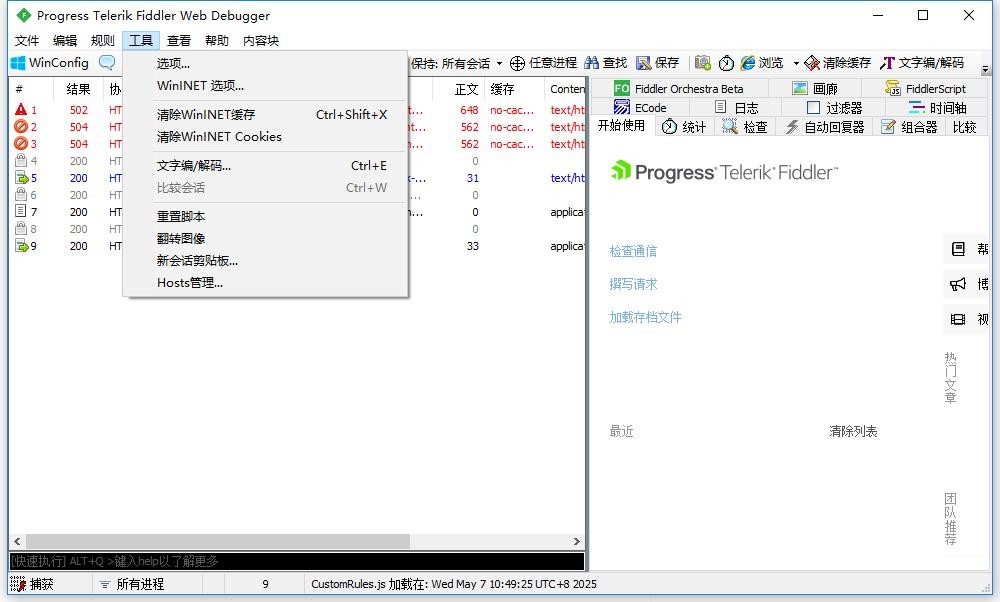Click the ECode tab icon

coord(622,107)
